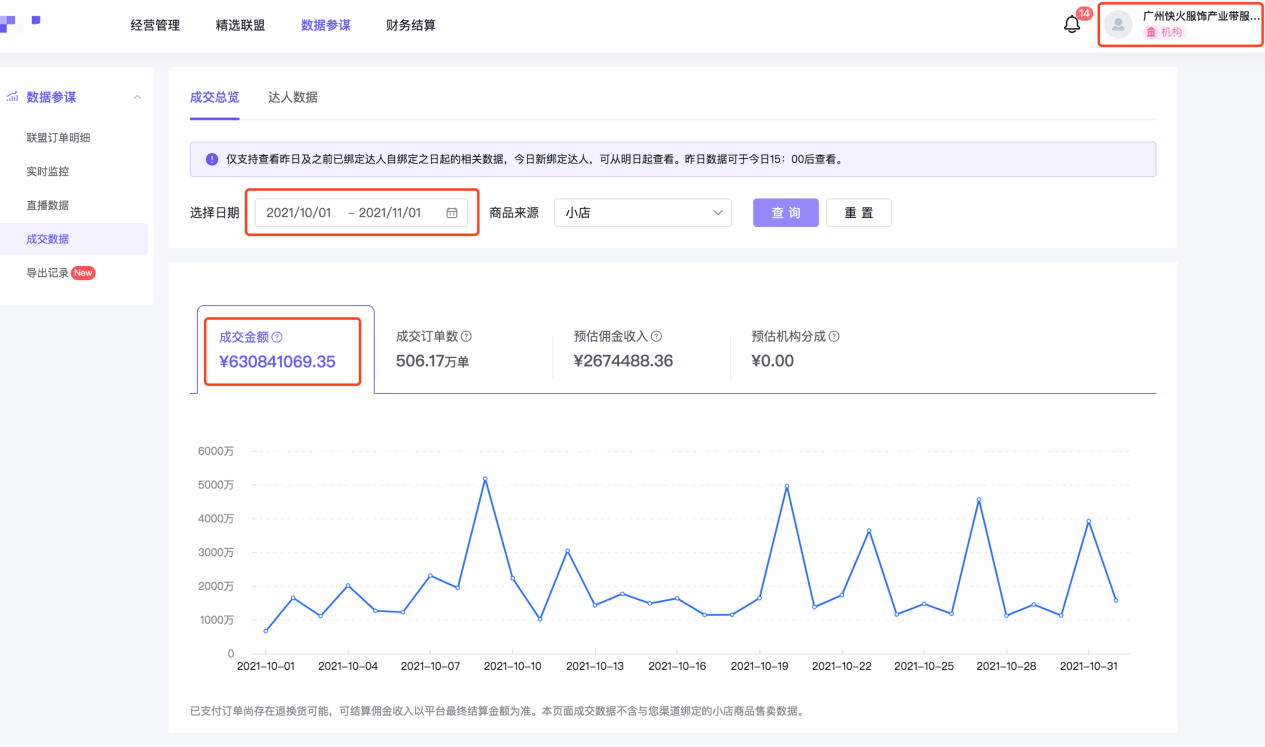Click the purple logo at top left
This screenshot has height=747, width=1265.
point(20,22)
